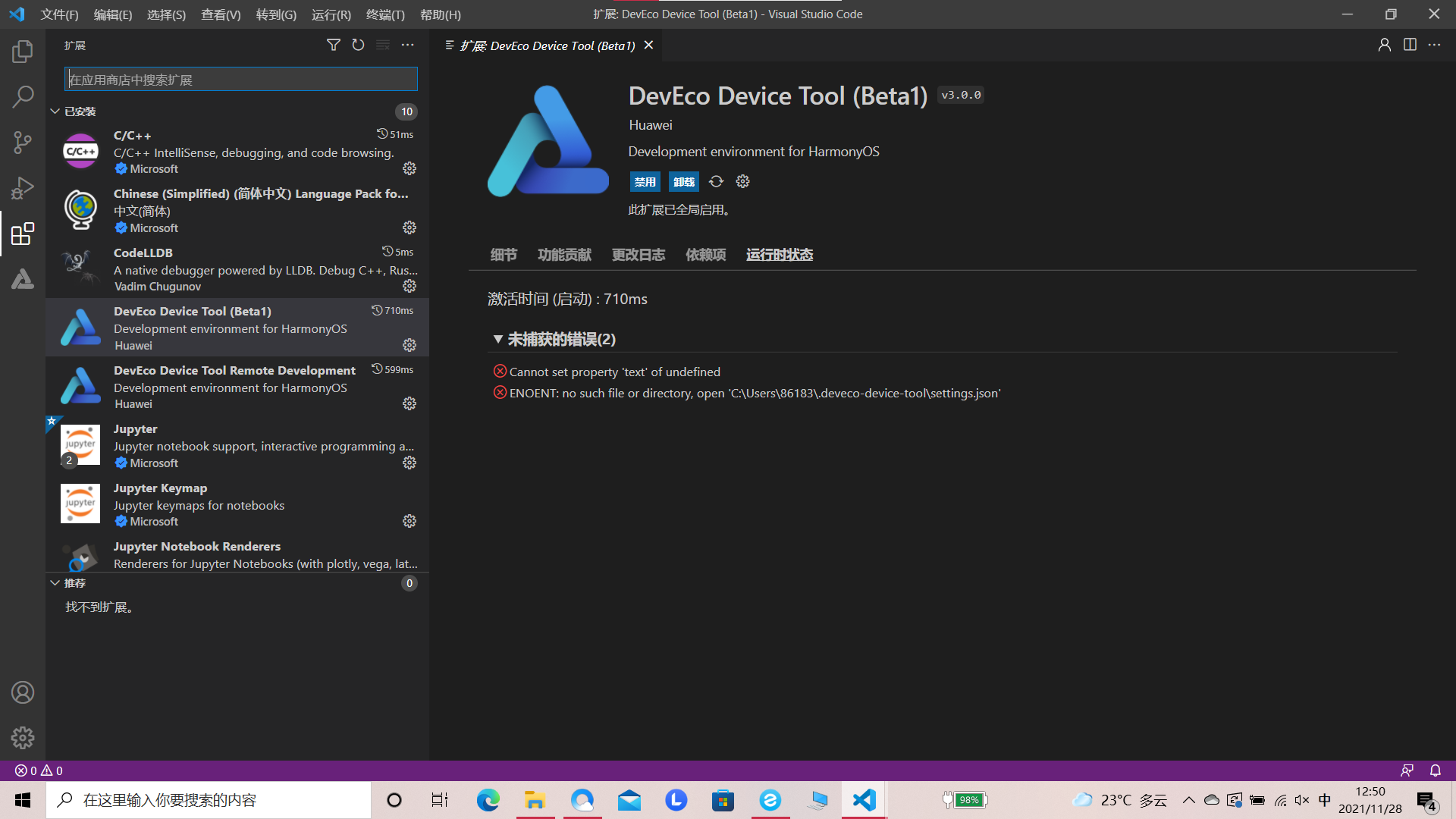1456x819 pixels.
Task: Select the Jupyter Notebook Renderers entry
Action: point(237,554)
